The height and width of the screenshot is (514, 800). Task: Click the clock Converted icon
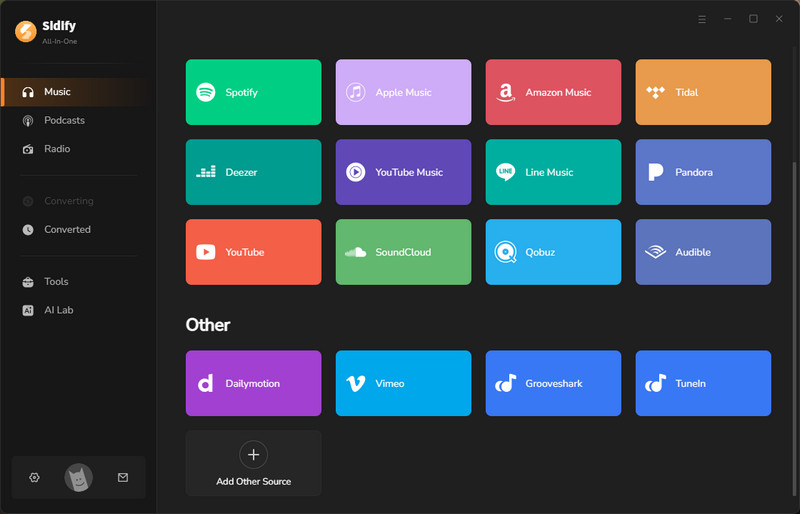coord(28,230)
